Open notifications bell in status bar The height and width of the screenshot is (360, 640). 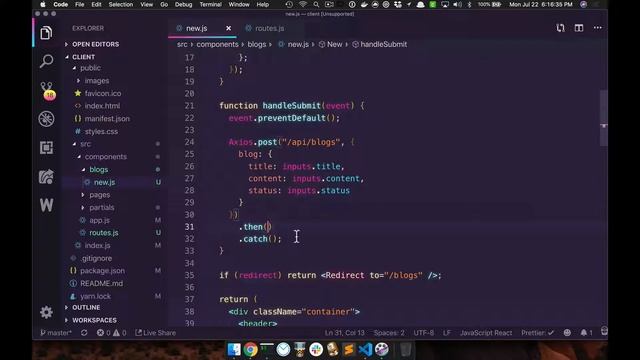pos(586,333)
